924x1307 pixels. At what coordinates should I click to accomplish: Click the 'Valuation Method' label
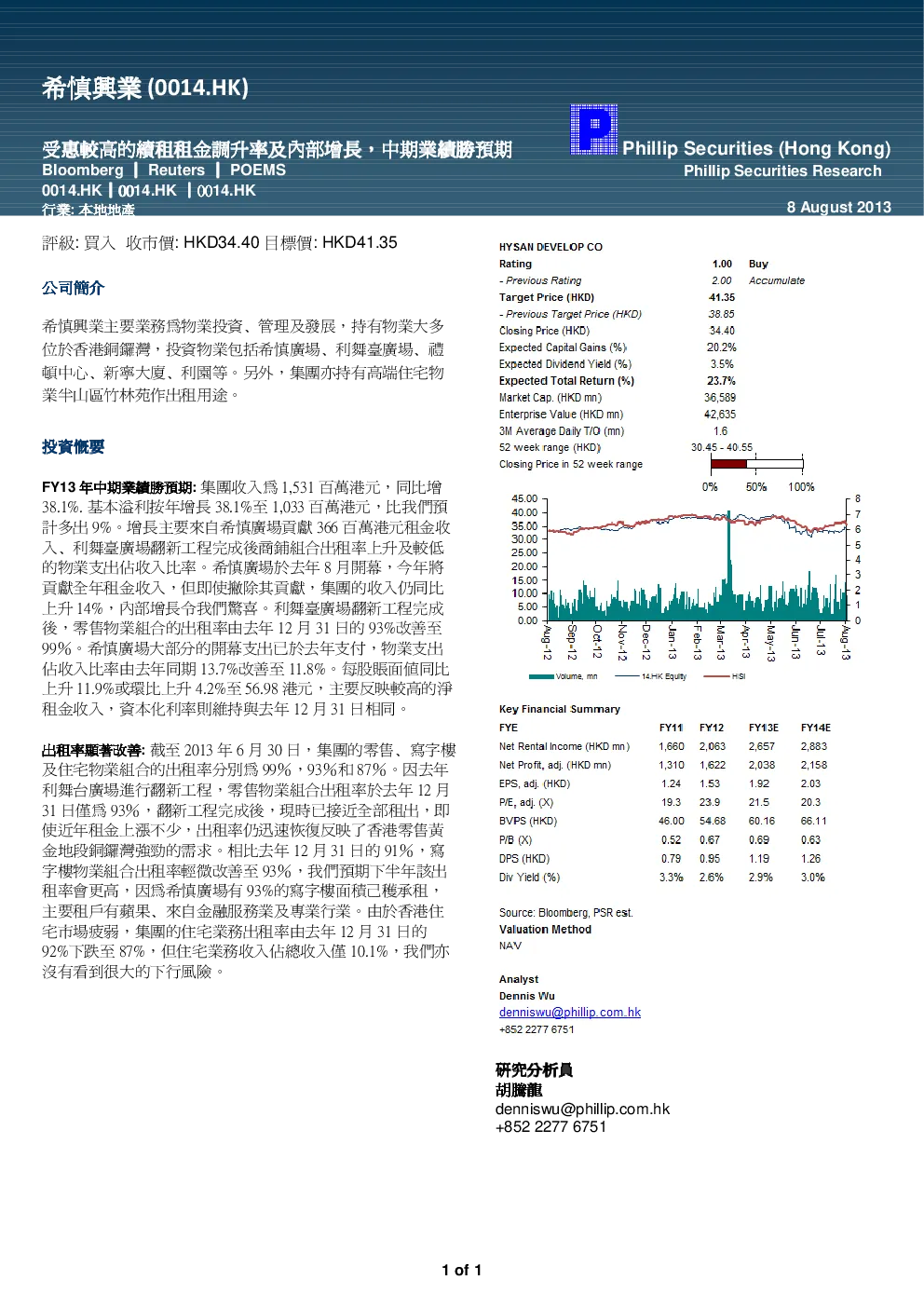click(545, 929)
